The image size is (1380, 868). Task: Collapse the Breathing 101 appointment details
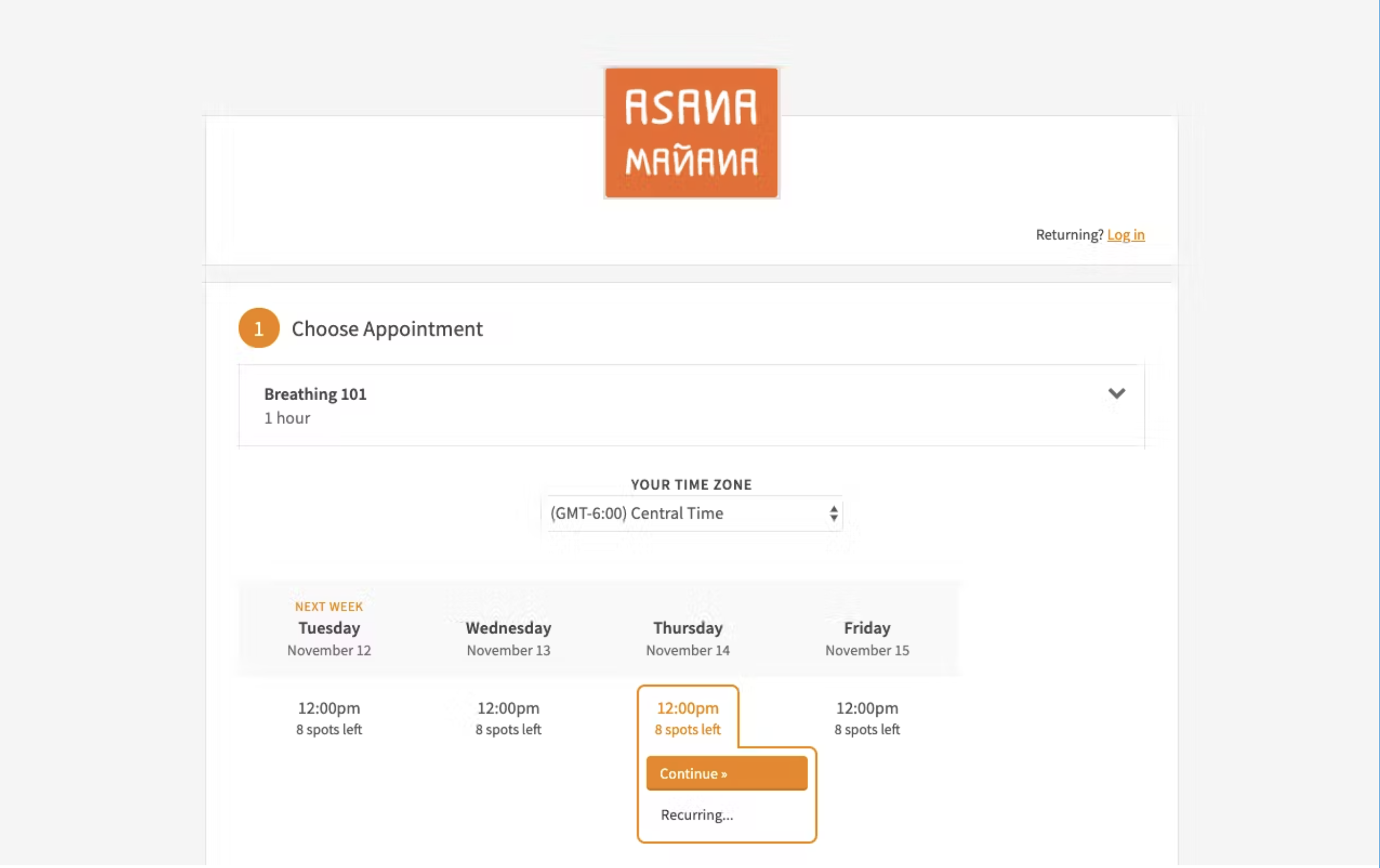(x=1116, y=394)
